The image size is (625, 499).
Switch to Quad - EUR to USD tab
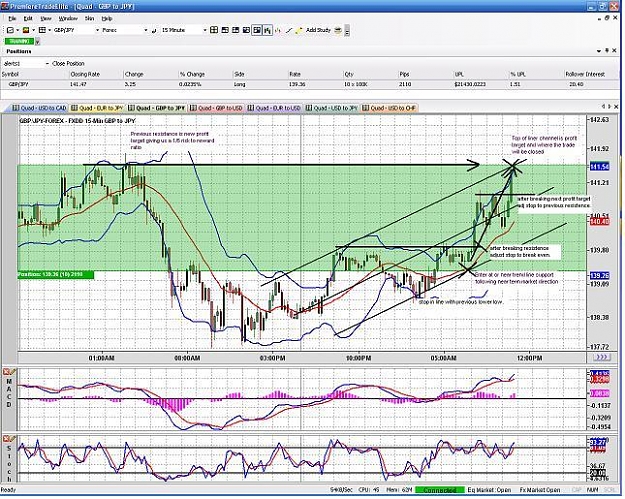point(273,108)
